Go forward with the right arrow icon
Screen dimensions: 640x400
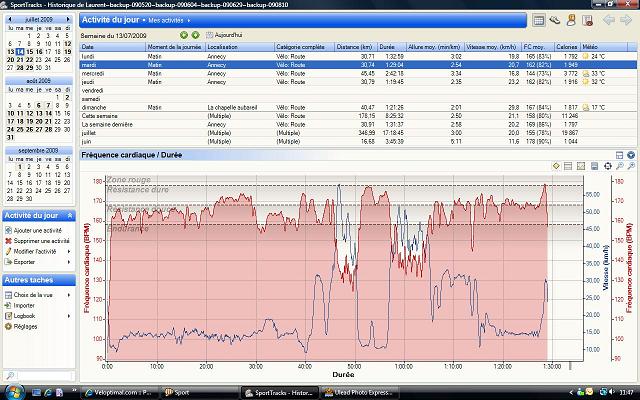pos(626,20)
